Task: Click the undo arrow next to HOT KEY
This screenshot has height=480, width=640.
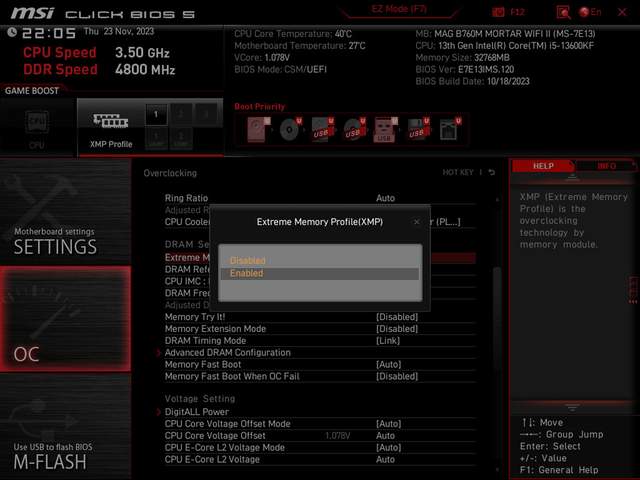Action: [x=492, y=172]
